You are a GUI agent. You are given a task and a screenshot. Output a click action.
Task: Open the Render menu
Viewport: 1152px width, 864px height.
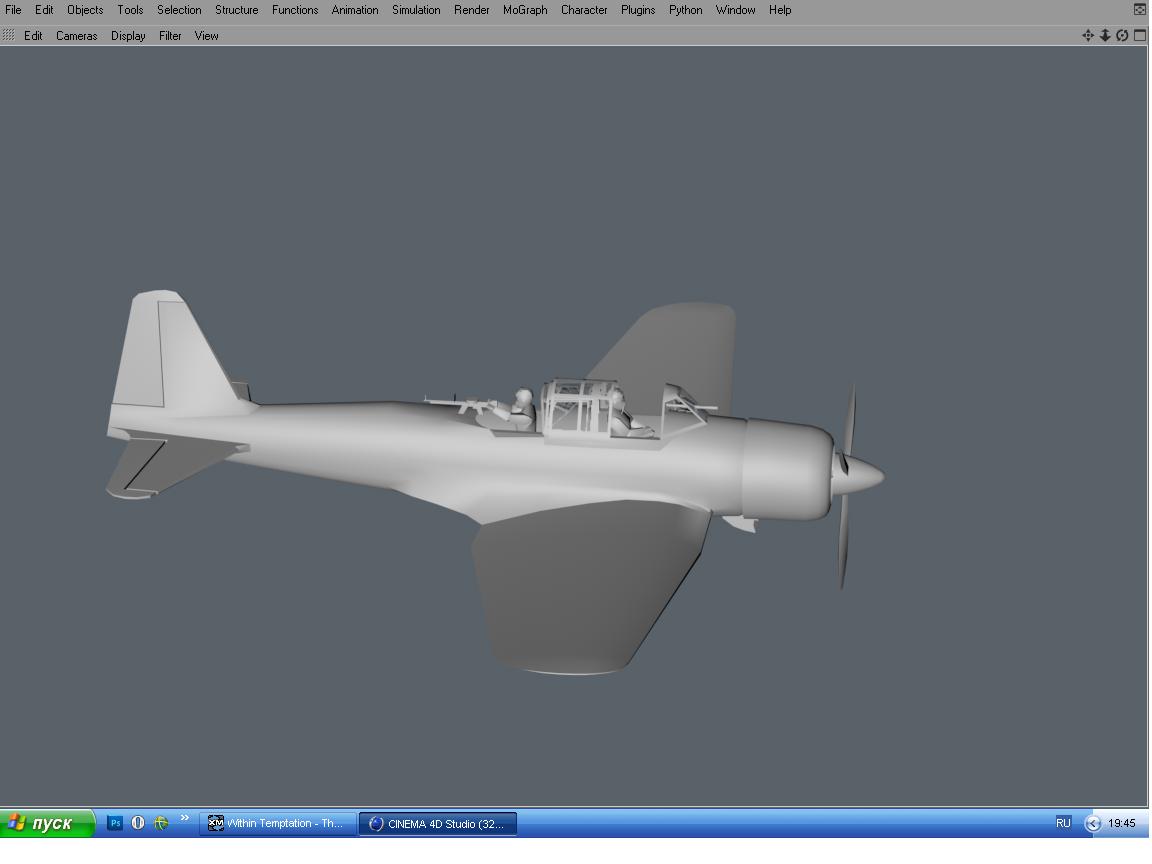click(x=471, y=10)
